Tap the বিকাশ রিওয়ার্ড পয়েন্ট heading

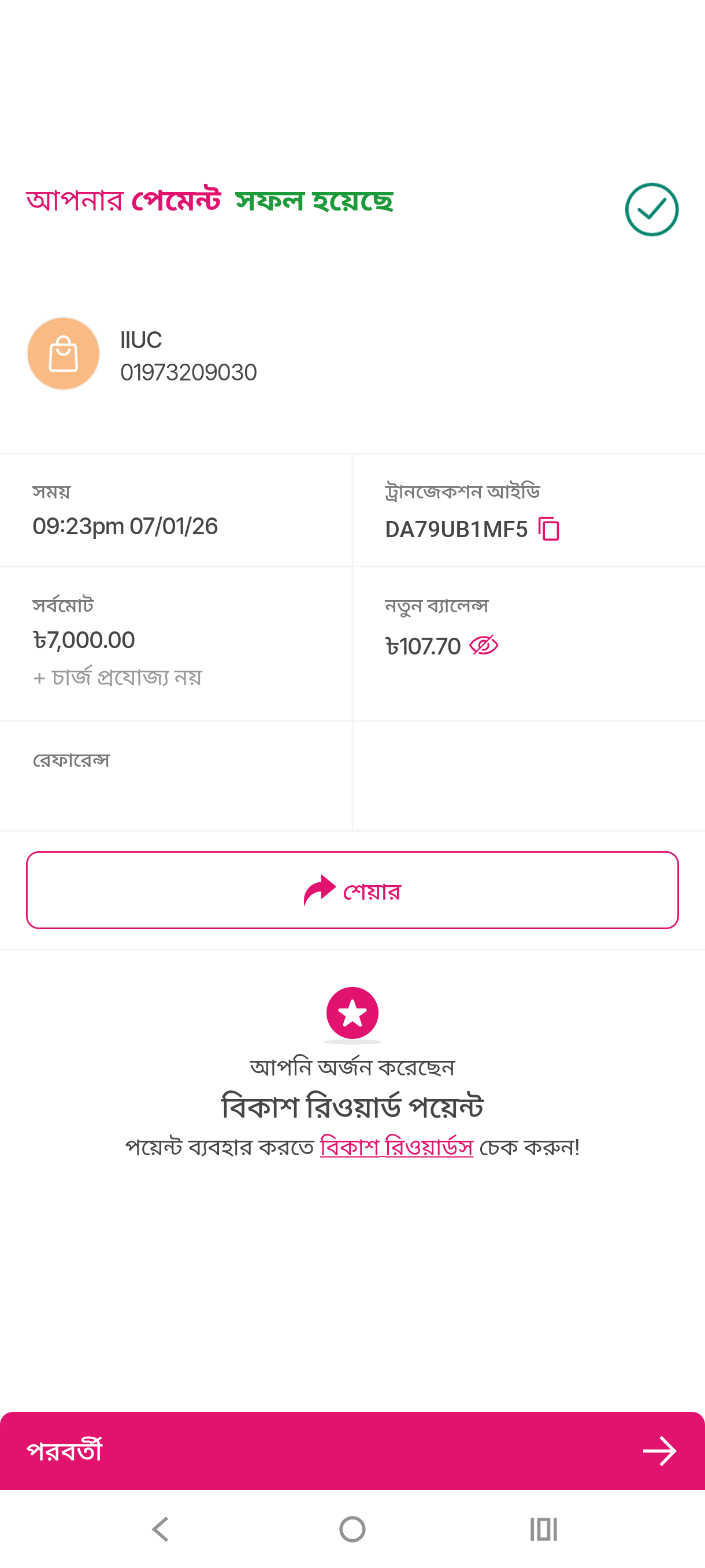tap(352, 1107)
